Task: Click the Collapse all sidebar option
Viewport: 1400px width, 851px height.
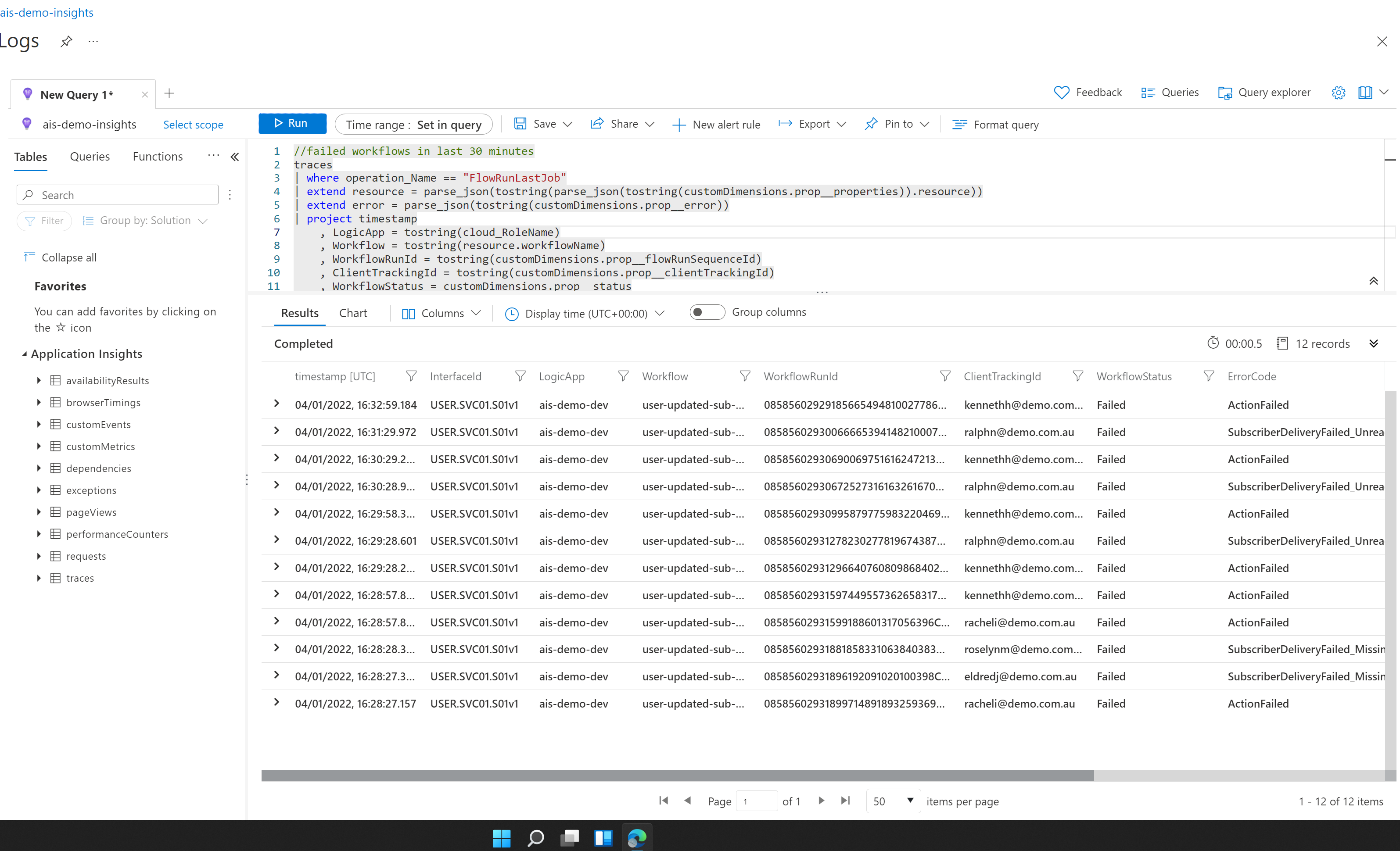Action: 69,257
